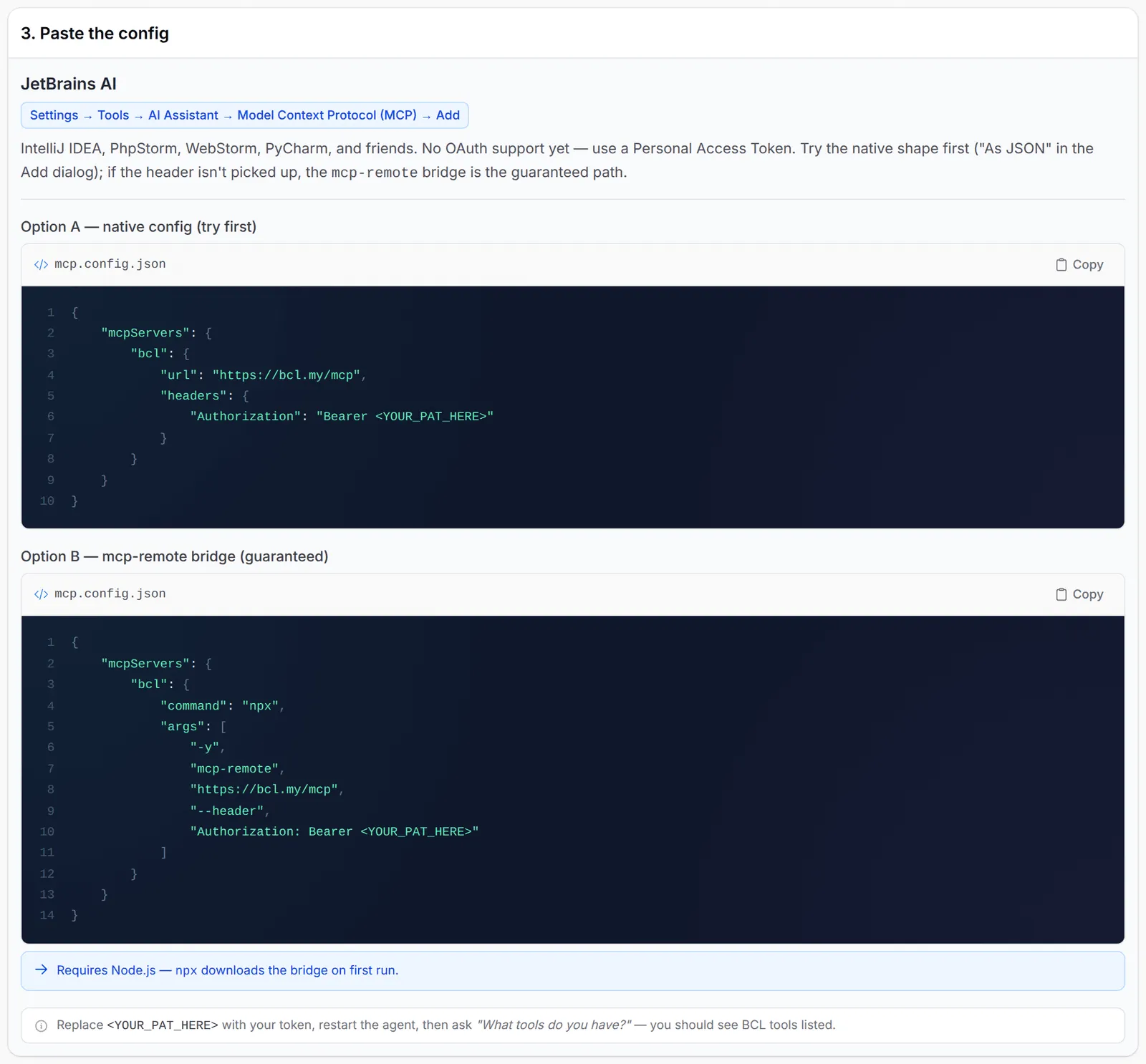Click the Requires Node.js notice text
Screen dimensions: 1146x1064
pos(228,970)
